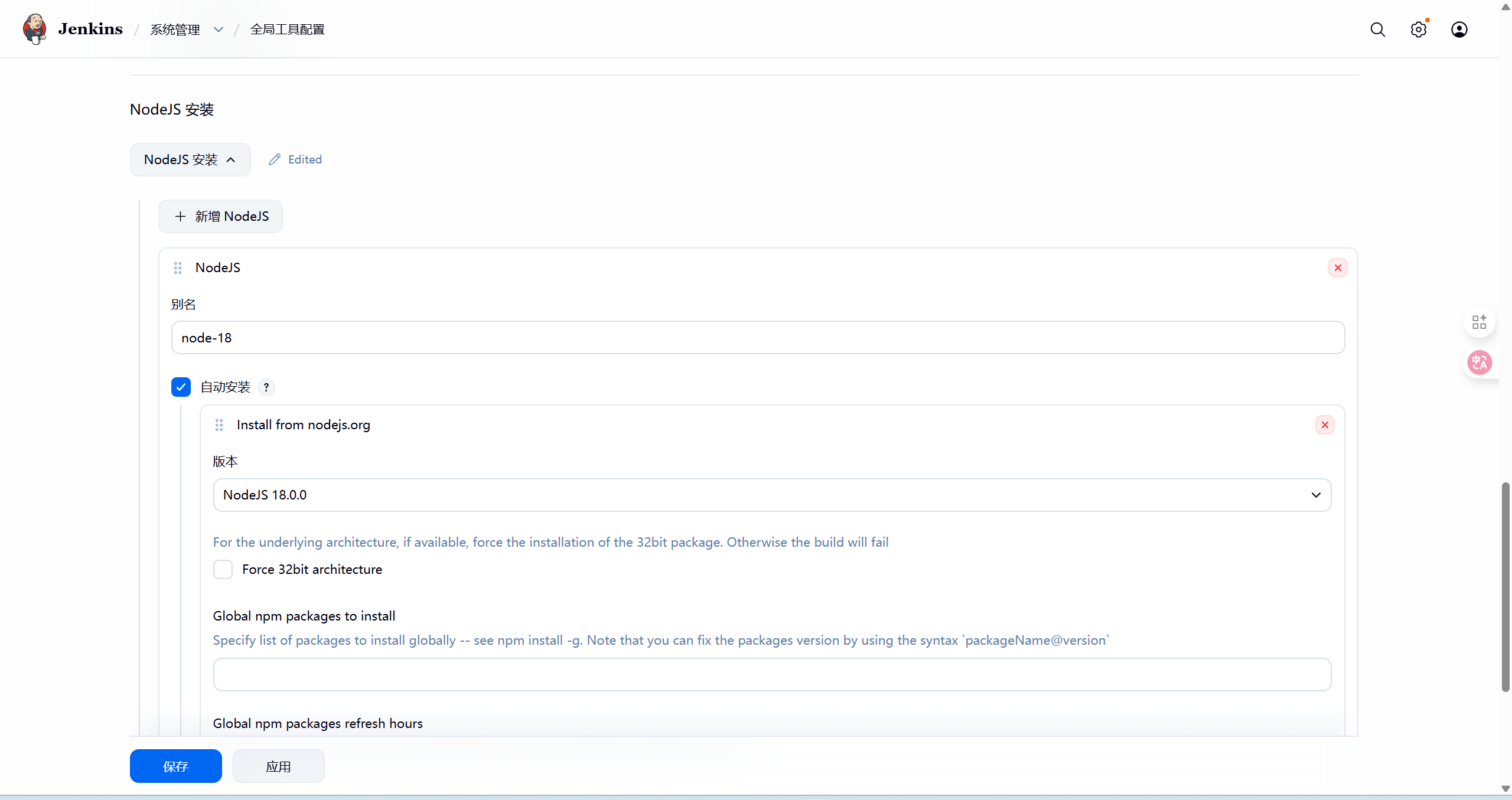The width and height of the screenshot is (1512, 800).
Task: Uncheck the 自动安装 checkbox
Action: pyautogui.click(x=181, y=387)
